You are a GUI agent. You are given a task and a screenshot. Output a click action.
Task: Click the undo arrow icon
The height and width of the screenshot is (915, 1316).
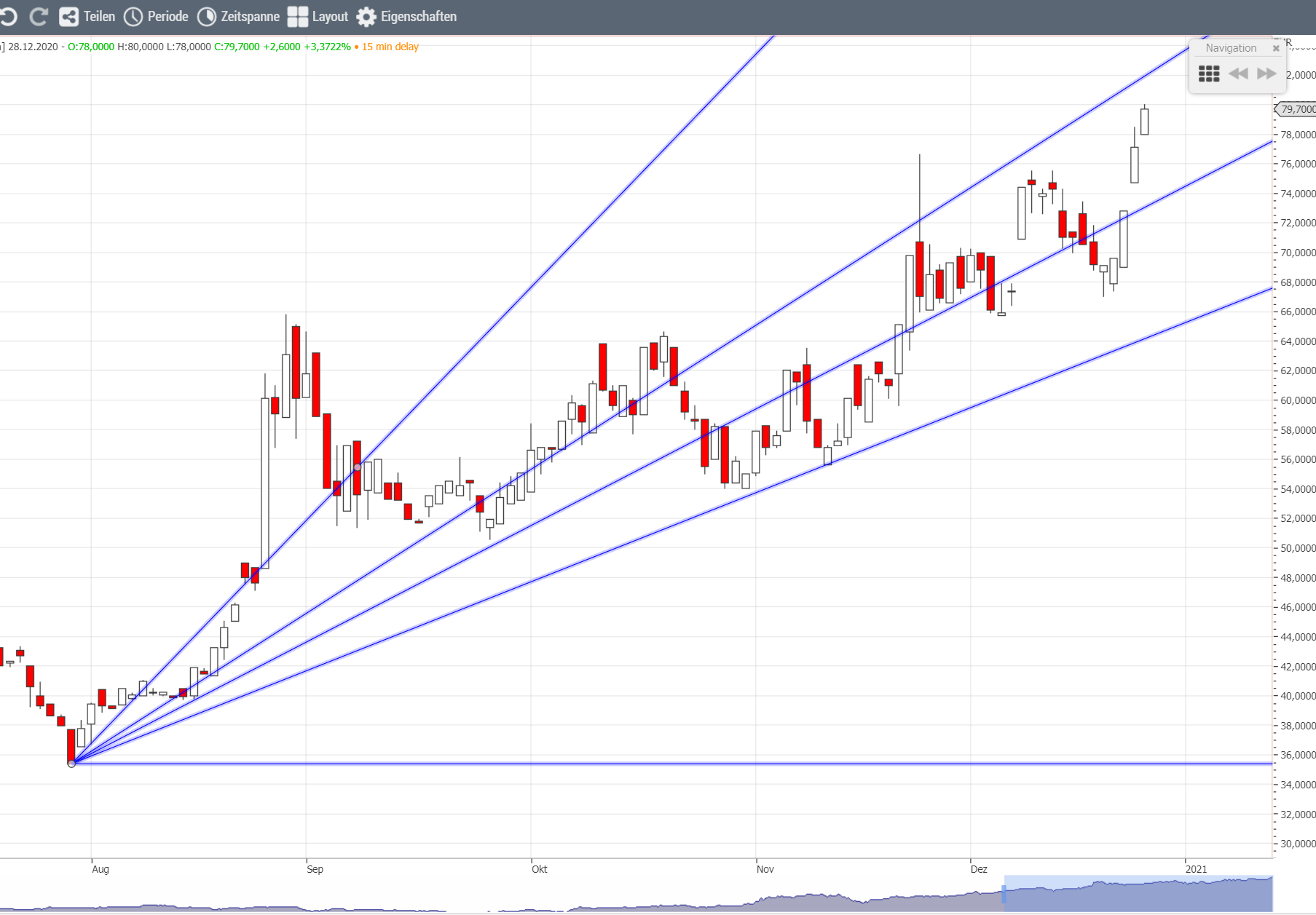[x=9, y=17]
